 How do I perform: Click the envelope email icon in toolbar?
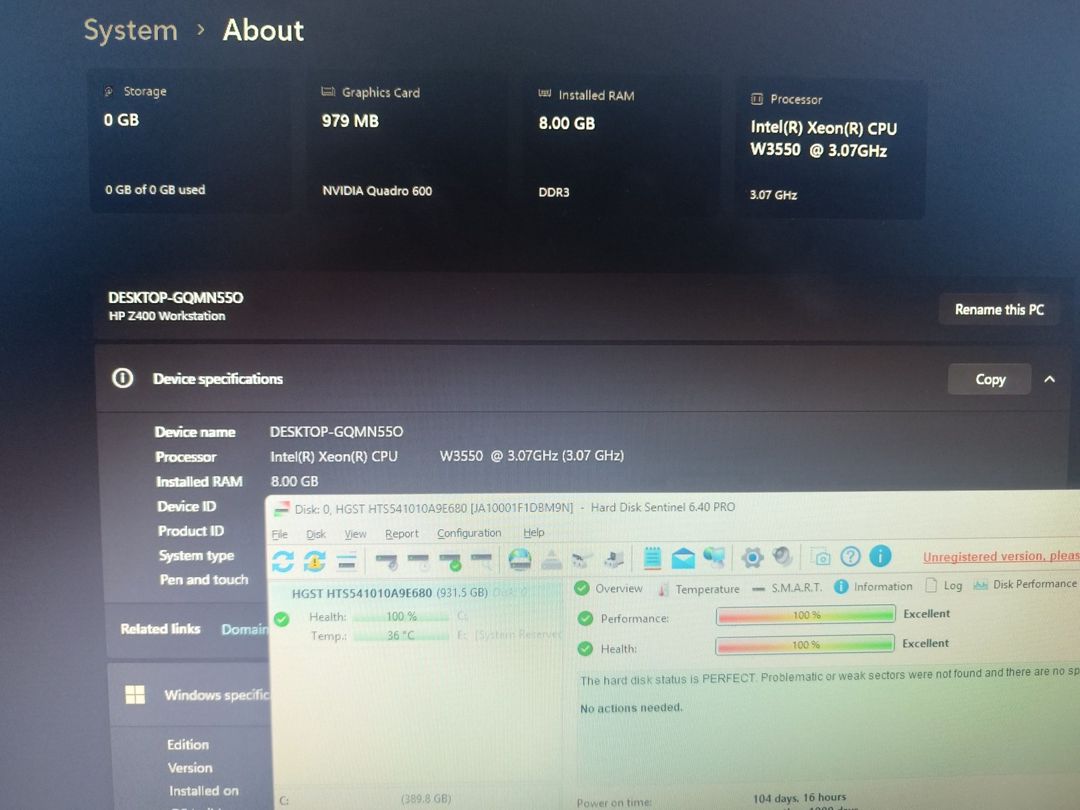[x=683, y=558]
